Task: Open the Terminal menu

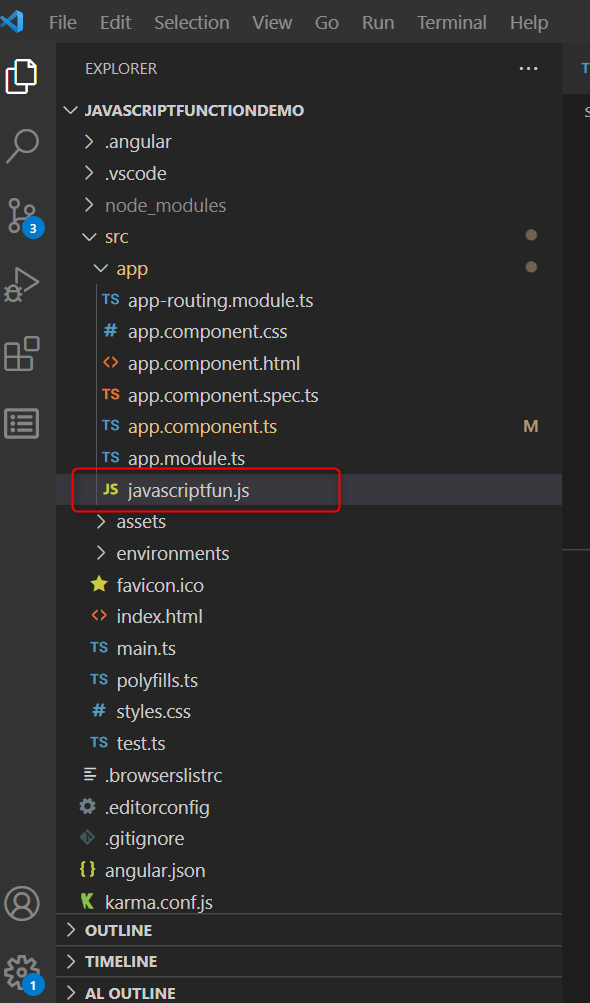Action: pos(451,22)
